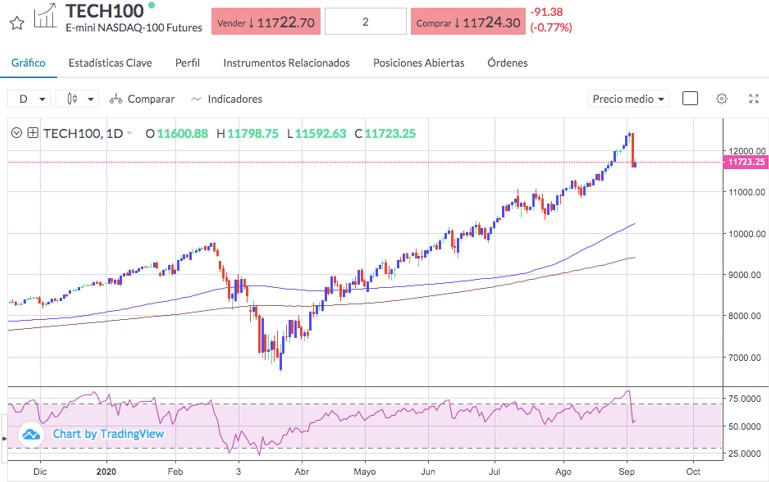Screen dimensions: 769x482
Task: Toggle the square checkbox next to Precio medio
Action: tap(690, 99)
